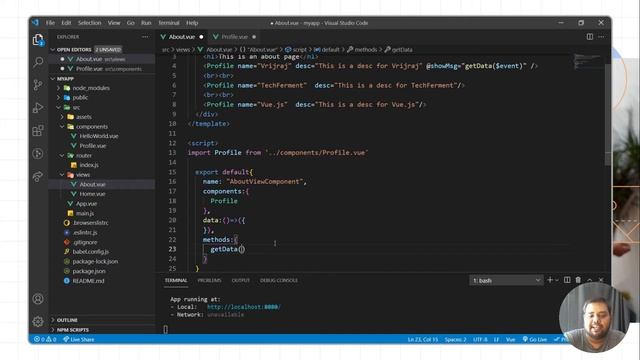
Task: Open terminal selector dropdown '1: bash'
Action: pyautogui.click(x=506, y=280)
